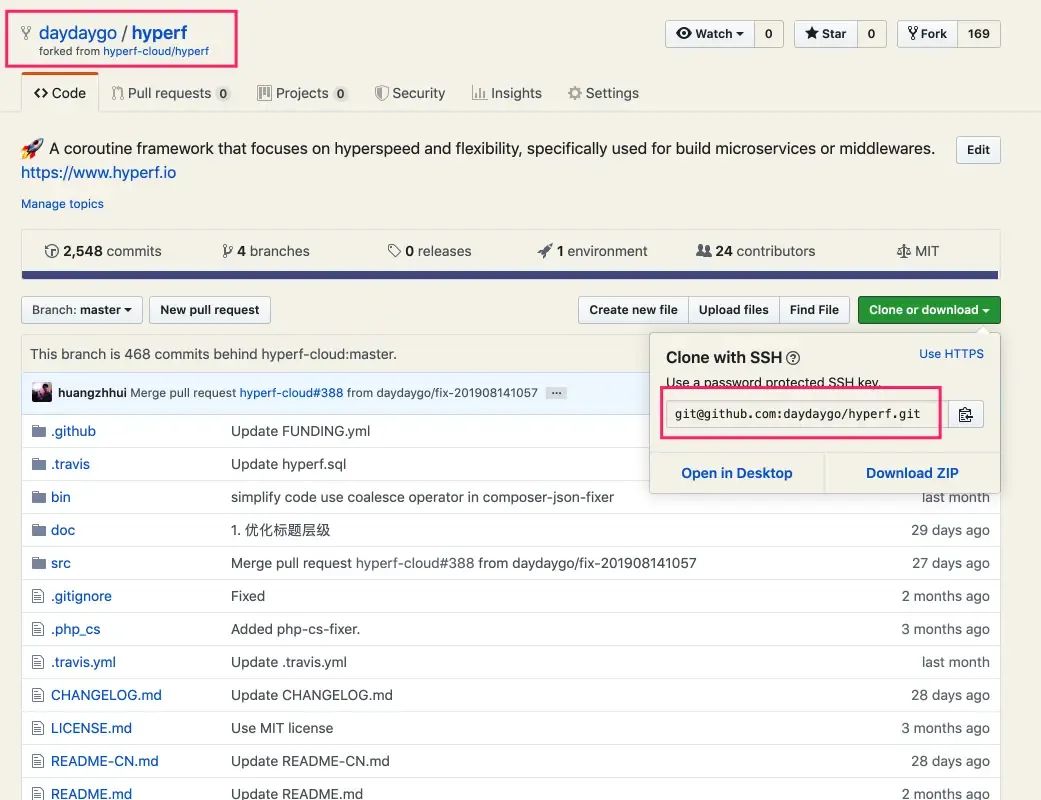
Task: Open the doc folder
Action: pyautogui.click(x=63, y=530)
